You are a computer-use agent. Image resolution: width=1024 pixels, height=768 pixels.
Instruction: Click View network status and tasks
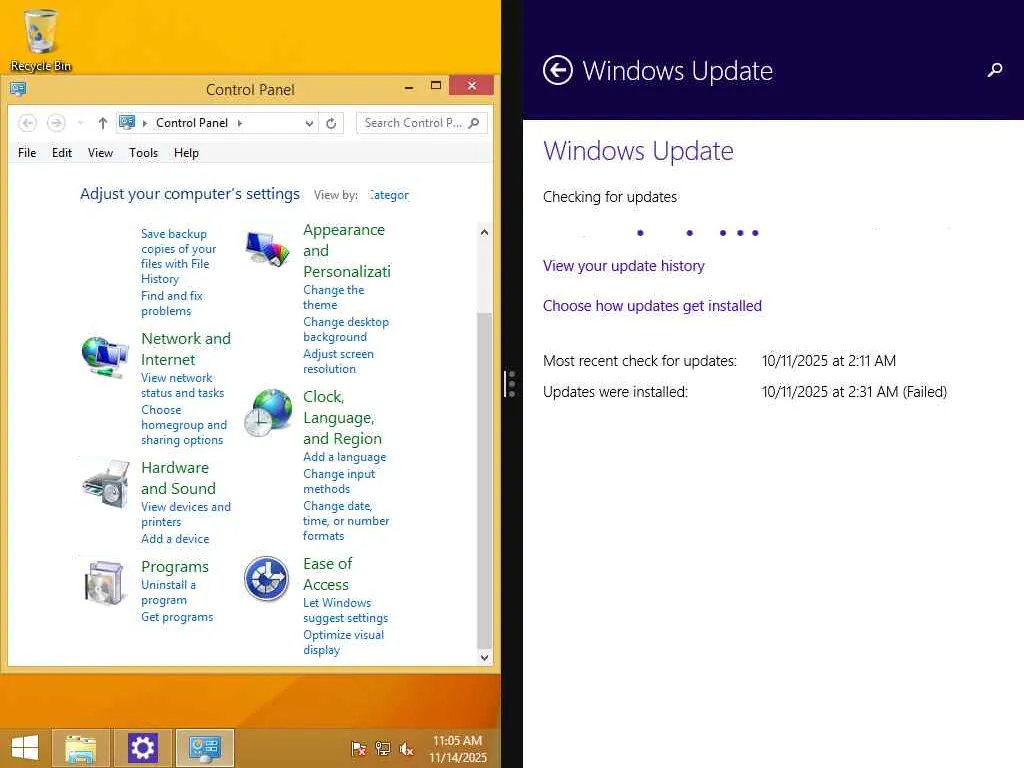pyautogui.click(x=183, y=385)
